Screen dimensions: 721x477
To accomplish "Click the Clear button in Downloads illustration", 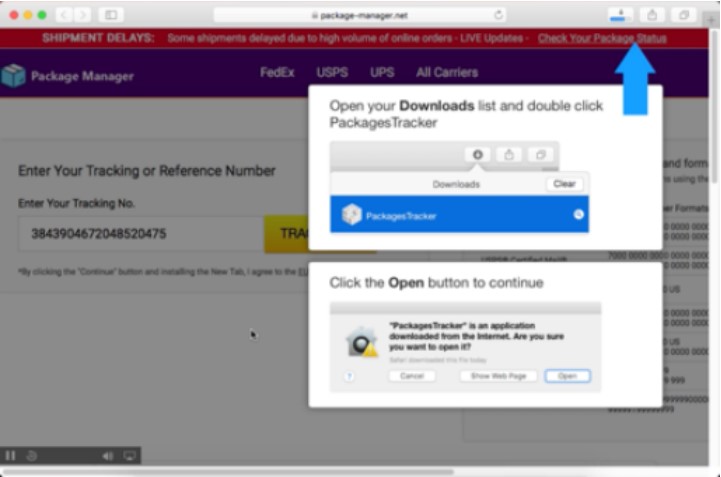I will [x=564, y=184].
